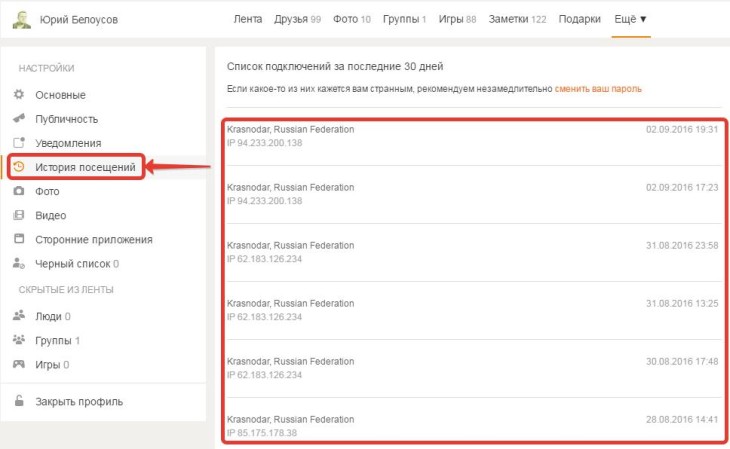Click the location text of the 28.08.2016 14:41 connection

(291, 419)
